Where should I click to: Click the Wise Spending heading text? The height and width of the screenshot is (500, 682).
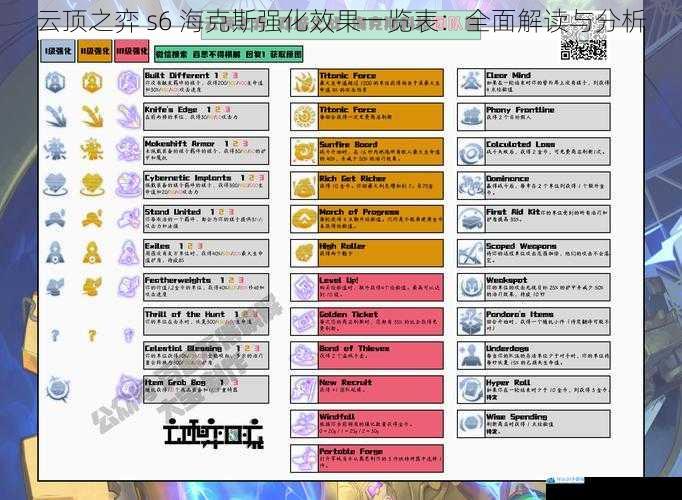point(517,417)
